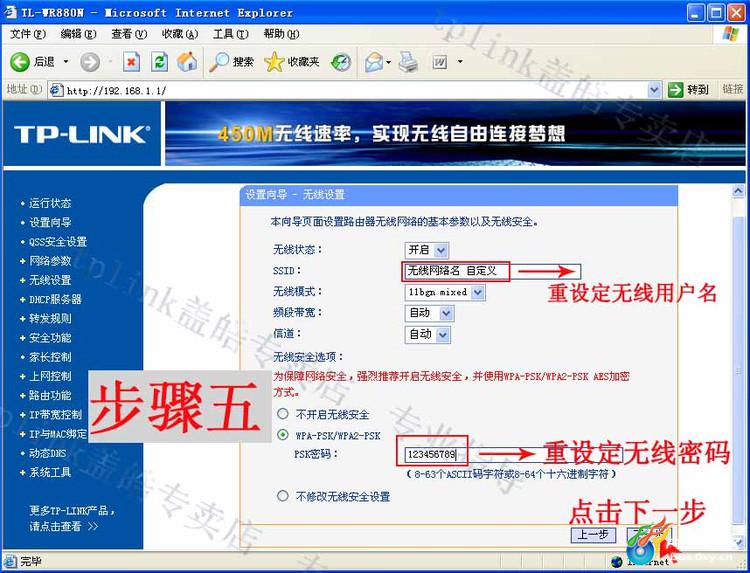The width and height of the screenshot is (750, 573).
Task: Select 不开启无线安全 radio button
Action: coord(283,414)
